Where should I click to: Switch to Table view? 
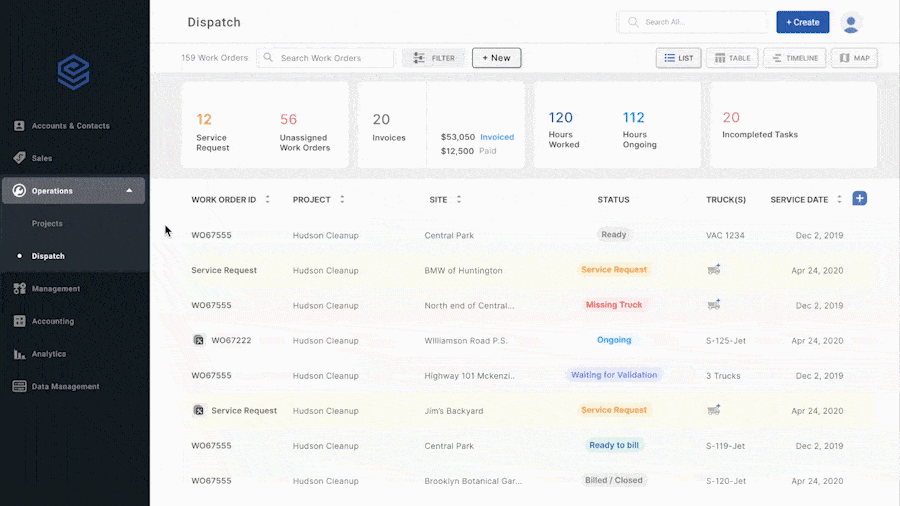[x=731, y=58]
